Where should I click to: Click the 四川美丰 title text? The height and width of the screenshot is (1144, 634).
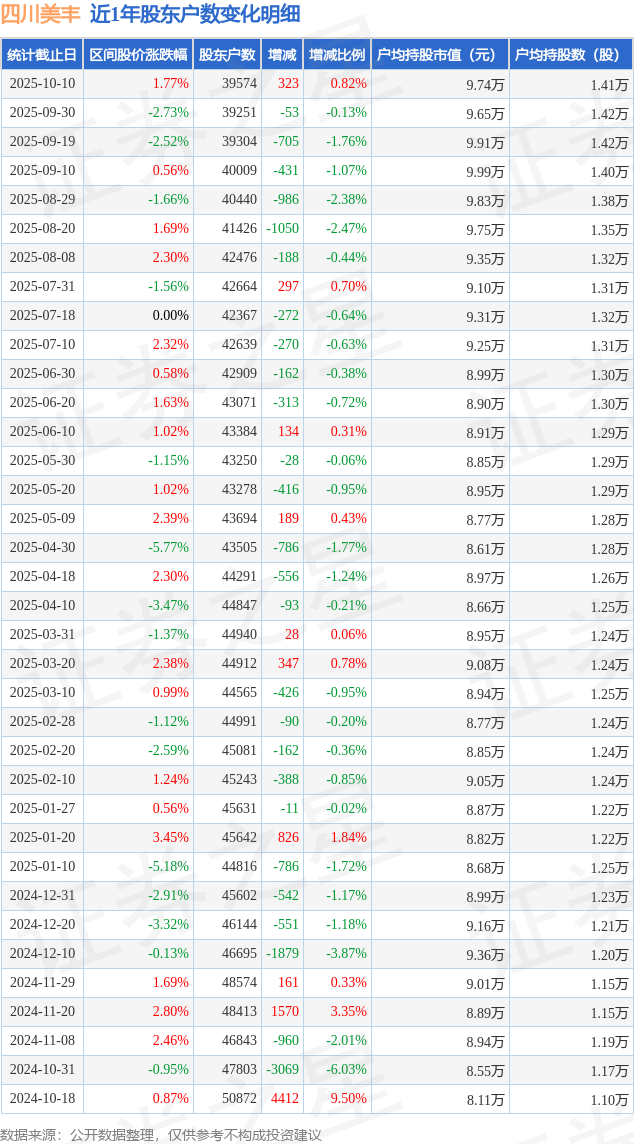click(40, 14)
